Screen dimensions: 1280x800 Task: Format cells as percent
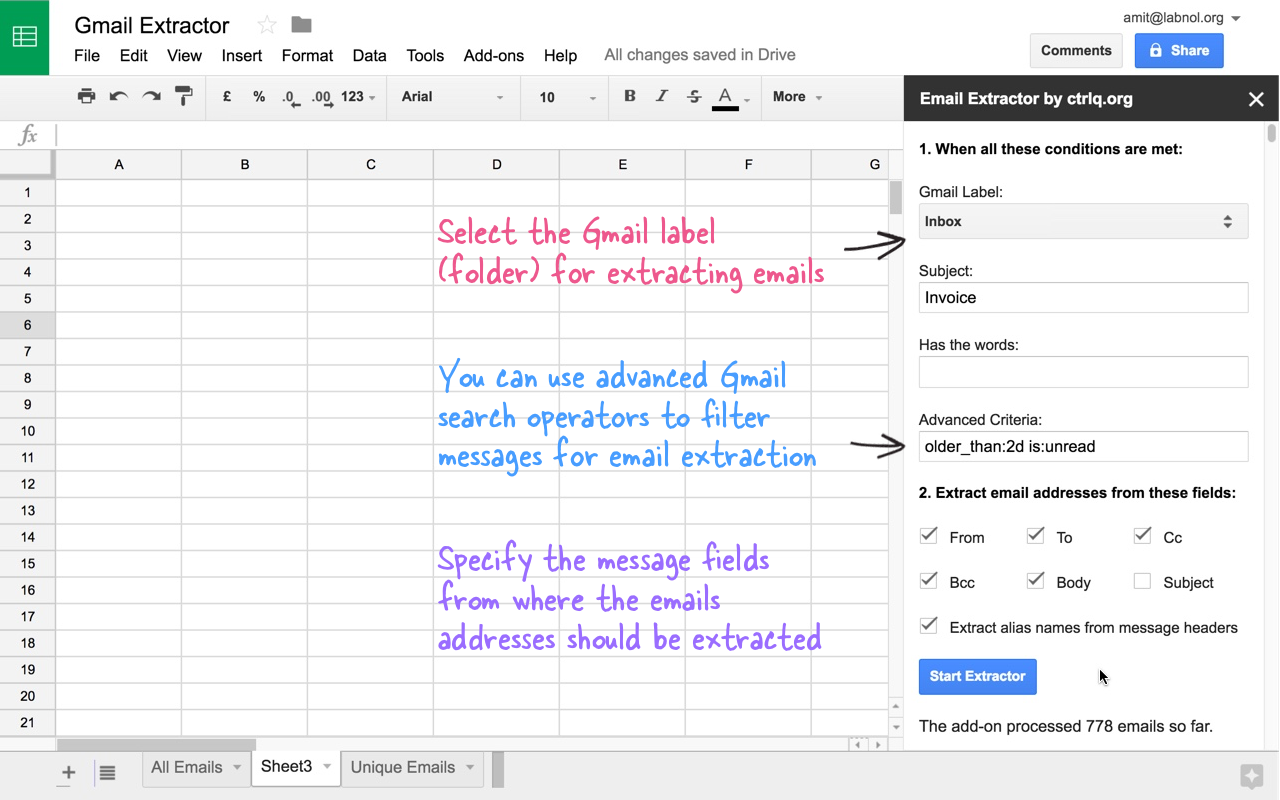259,97
